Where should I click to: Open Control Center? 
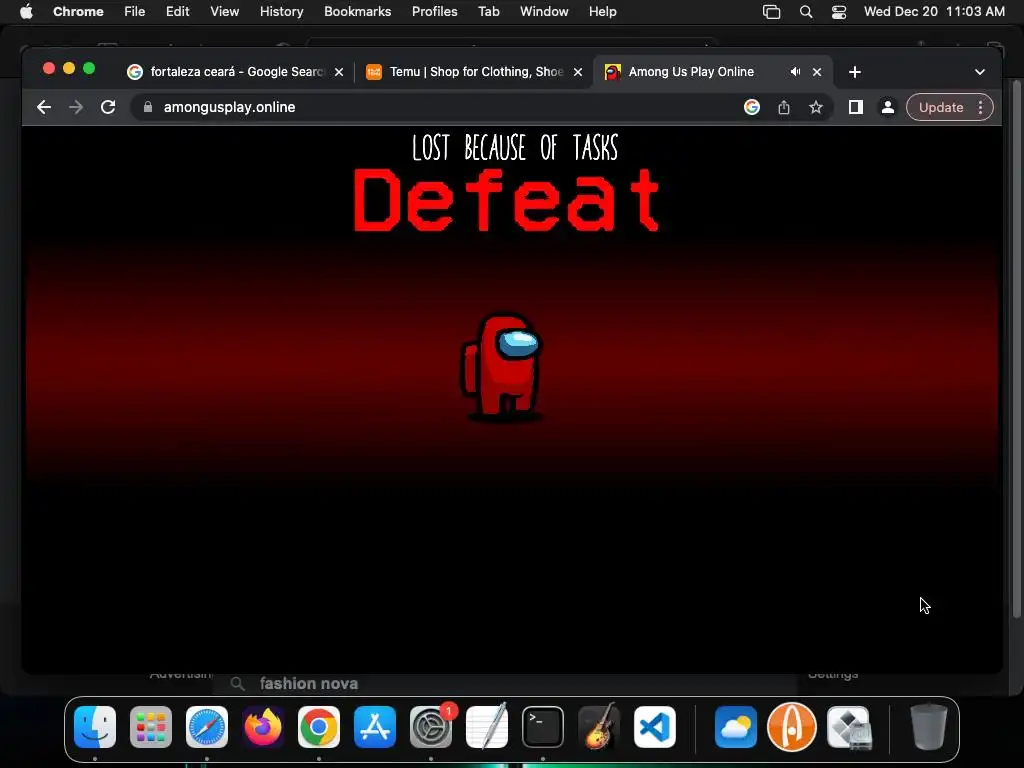[839, 12]
